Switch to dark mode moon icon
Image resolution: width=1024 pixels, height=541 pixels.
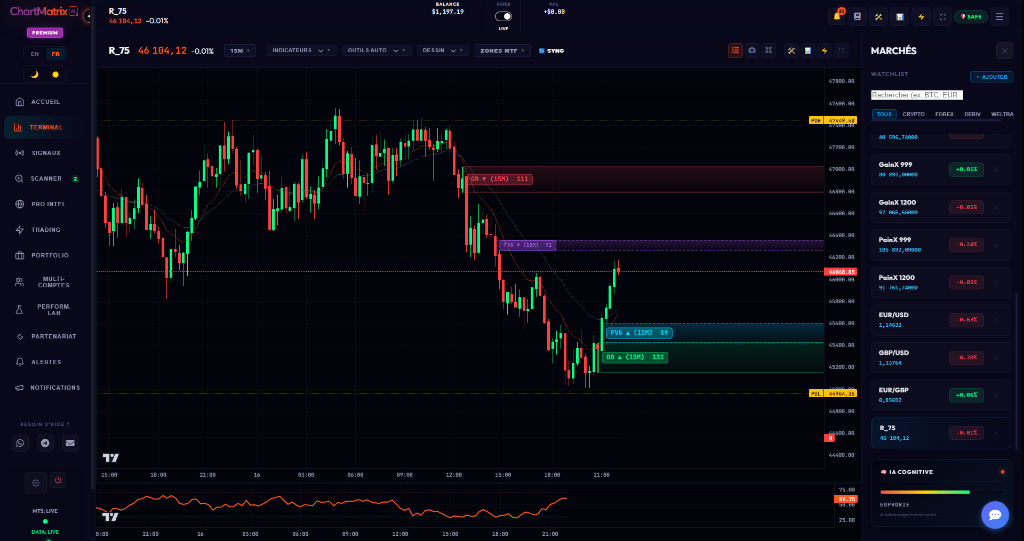tap(35, 74)
